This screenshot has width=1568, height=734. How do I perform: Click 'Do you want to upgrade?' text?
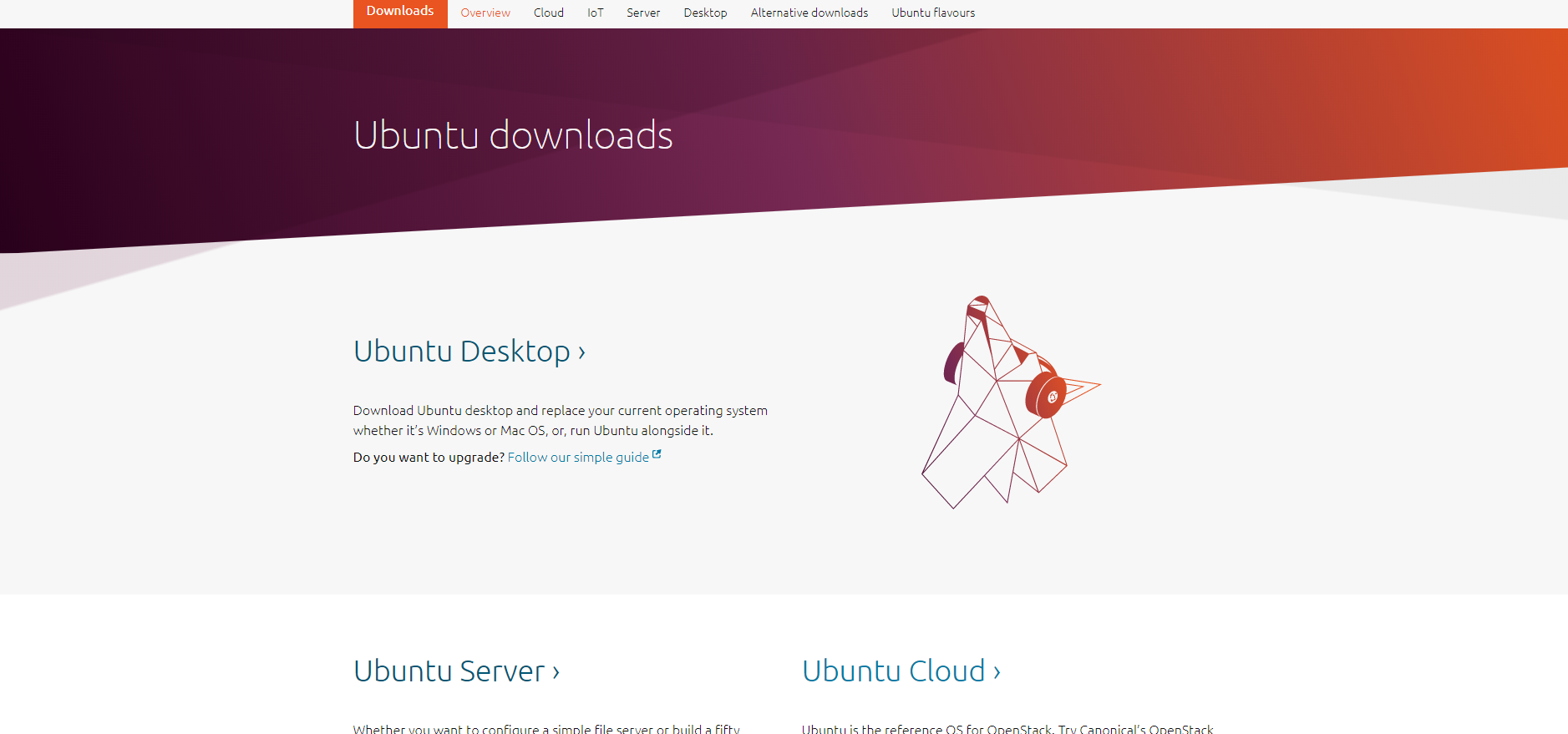pos(429,458)
